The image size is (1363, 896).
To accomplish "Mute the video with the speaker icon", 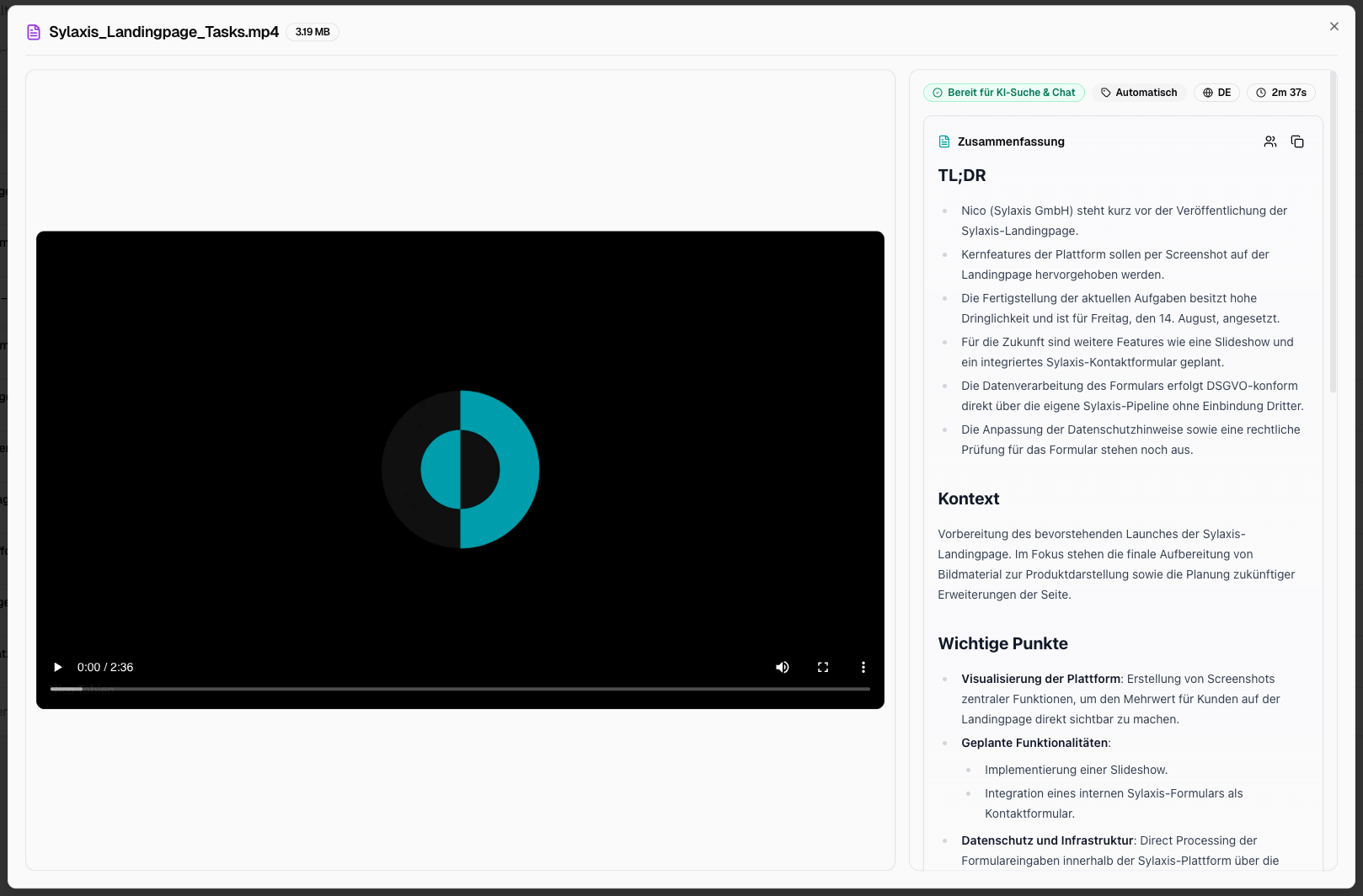I will tap(783, 667).
